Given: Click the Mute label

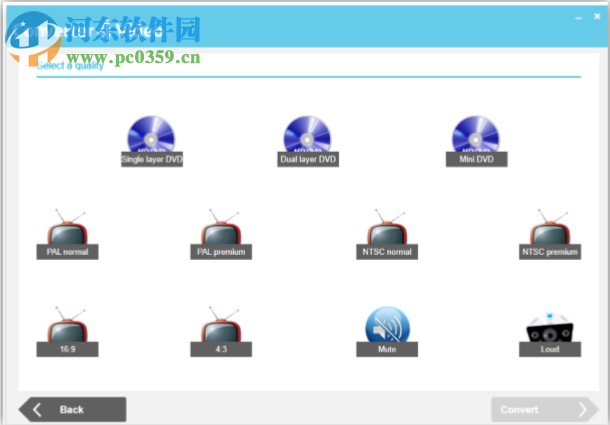Looking at the screenshot, I should coord(387,349).
